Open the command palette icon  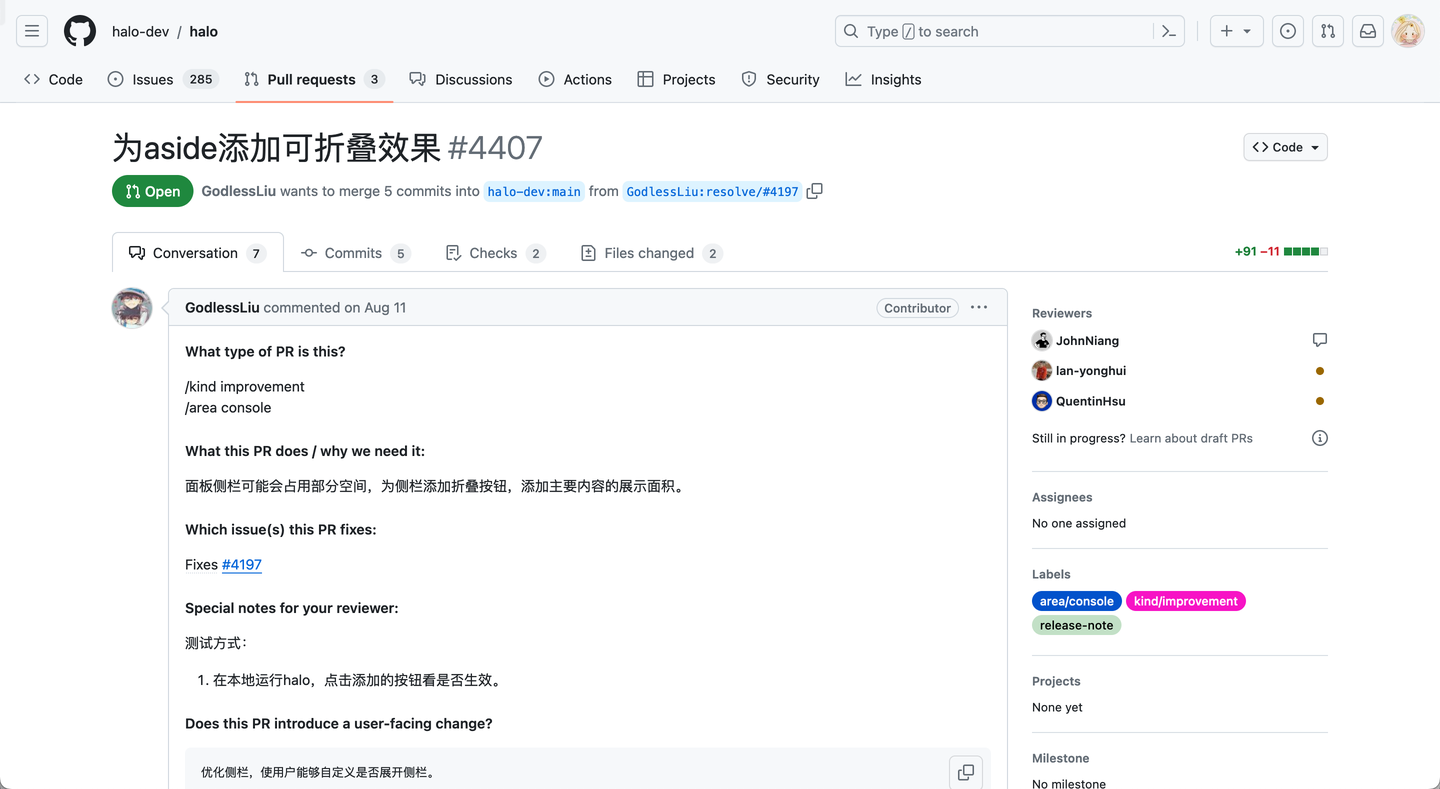(1169, 31)
